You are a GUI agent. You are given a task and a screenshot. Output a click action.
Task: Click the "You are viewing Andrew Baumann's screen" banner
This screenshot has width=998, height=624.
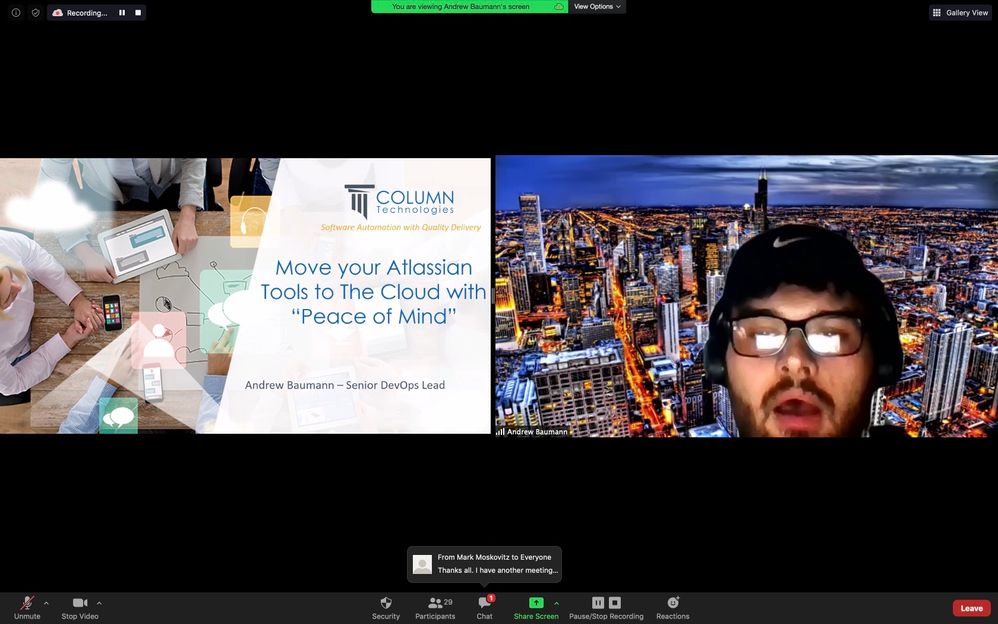pos(469,6)
